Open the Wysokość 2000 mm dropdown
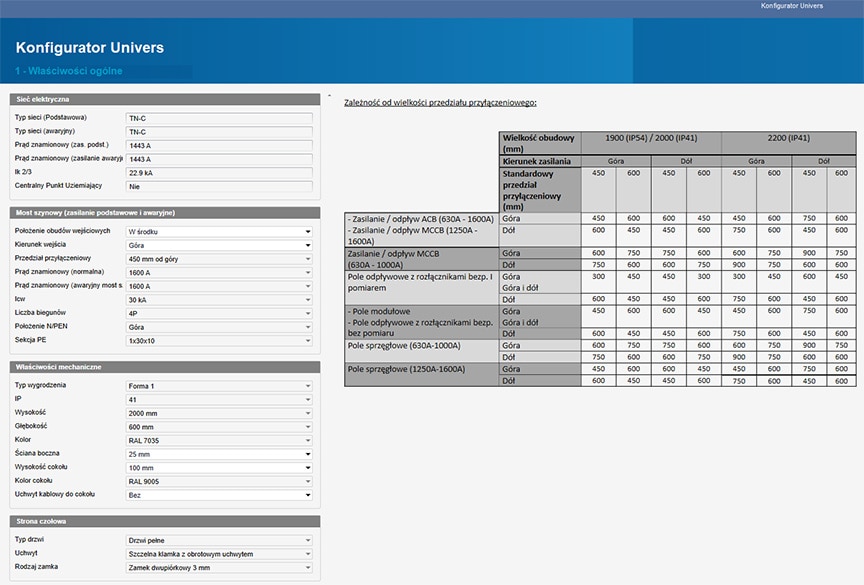 (x=219, y=412)
